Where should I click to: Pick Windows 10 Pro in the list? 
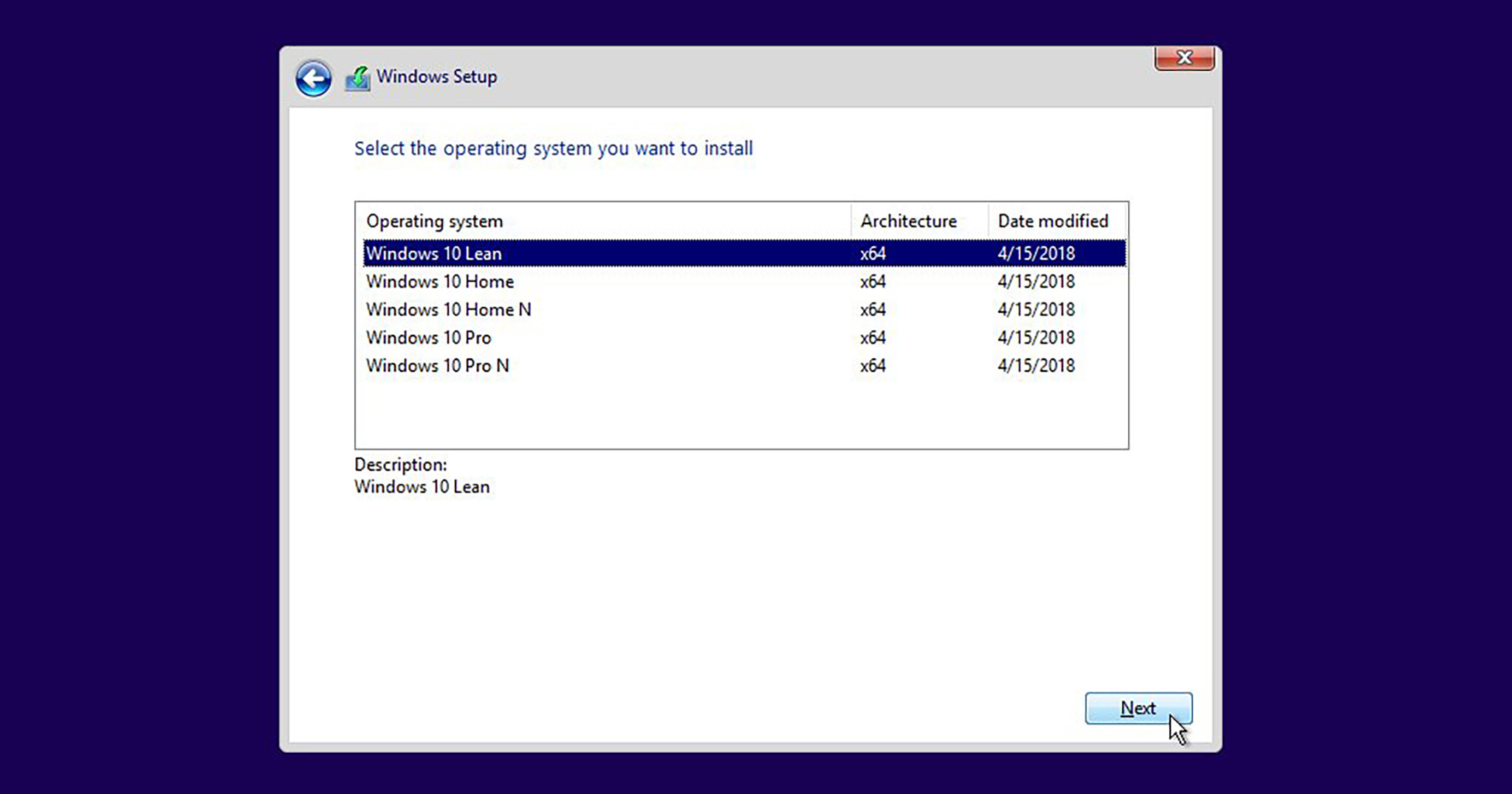click(744, 337)
